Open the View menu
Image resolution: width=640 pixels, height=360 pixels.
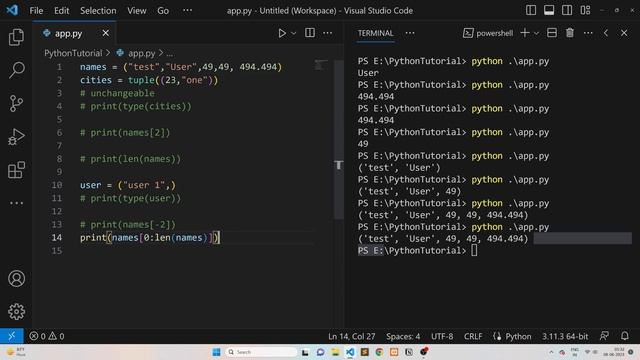[x=136, y=11]
